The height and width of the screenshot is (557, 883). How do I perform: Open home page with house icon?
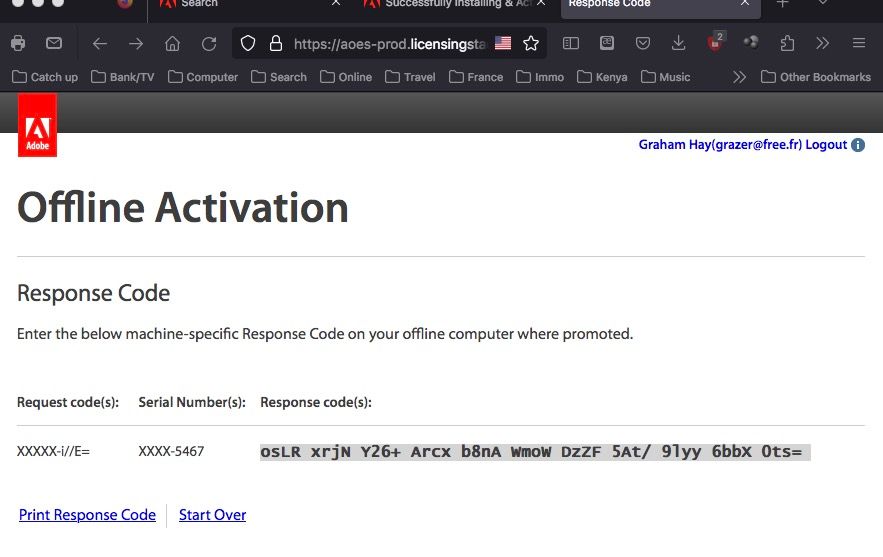click(172, 43)
